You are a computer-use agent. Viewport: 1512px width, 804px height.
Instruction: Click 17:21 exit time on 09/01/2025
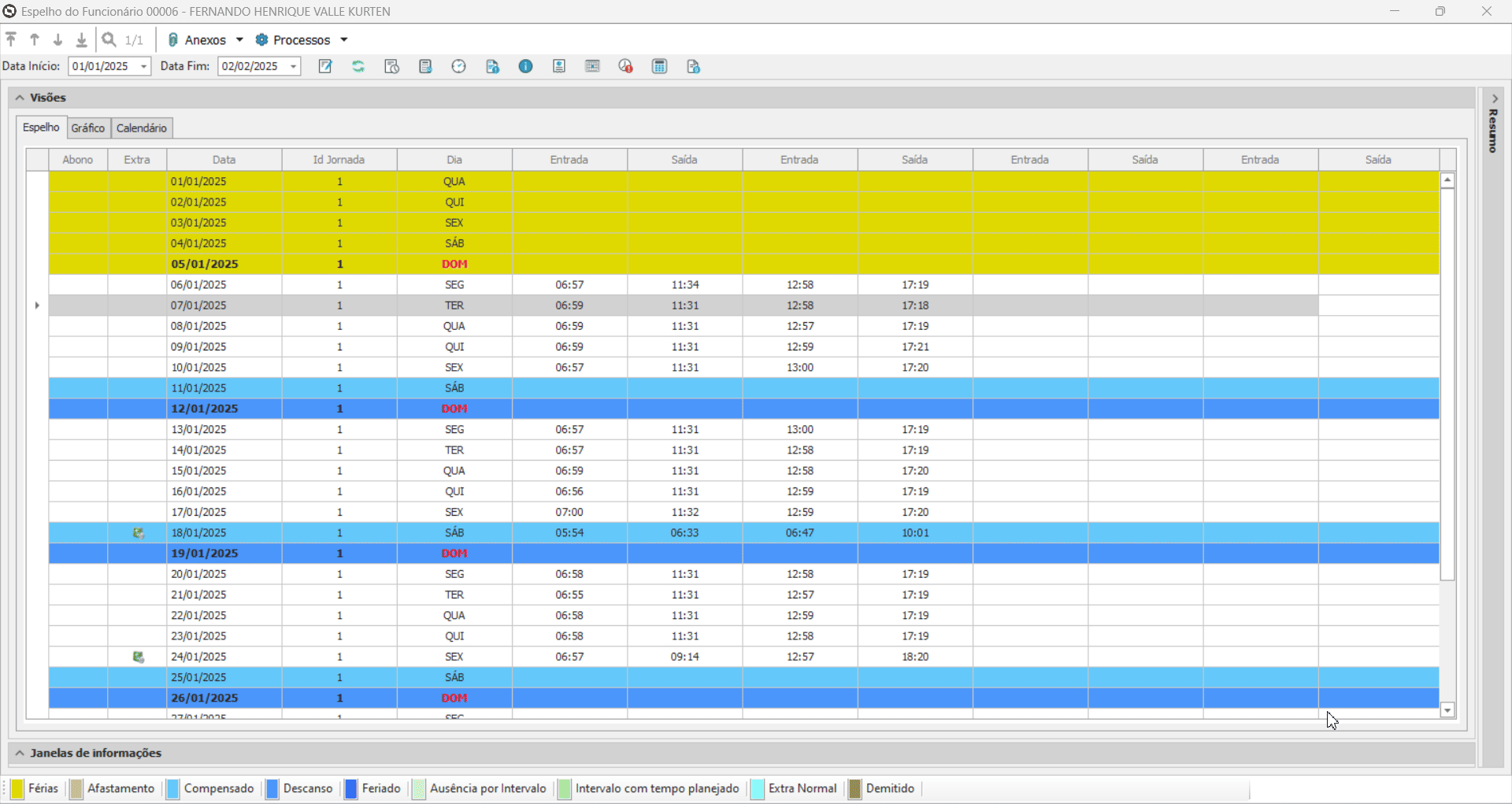915,347
